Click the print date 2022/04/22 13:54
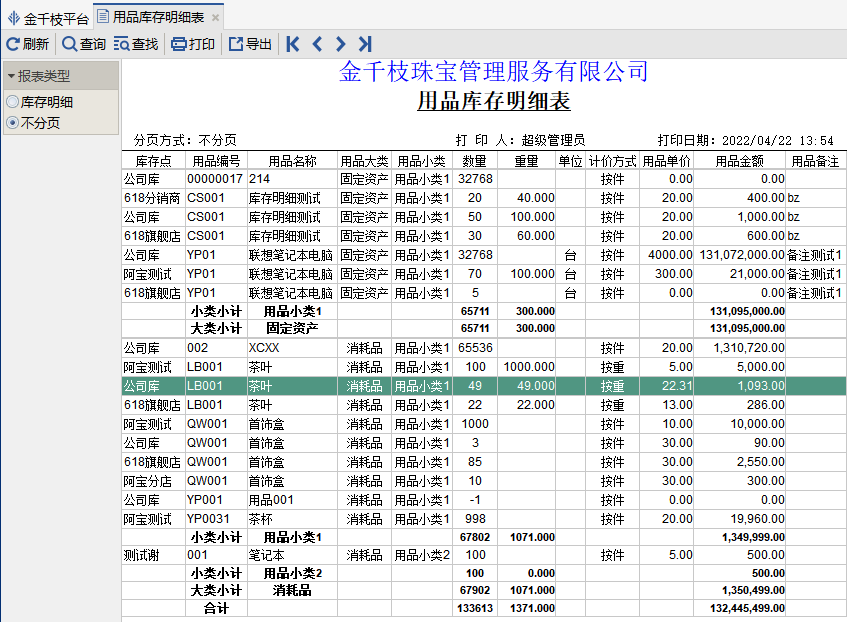 778,141
